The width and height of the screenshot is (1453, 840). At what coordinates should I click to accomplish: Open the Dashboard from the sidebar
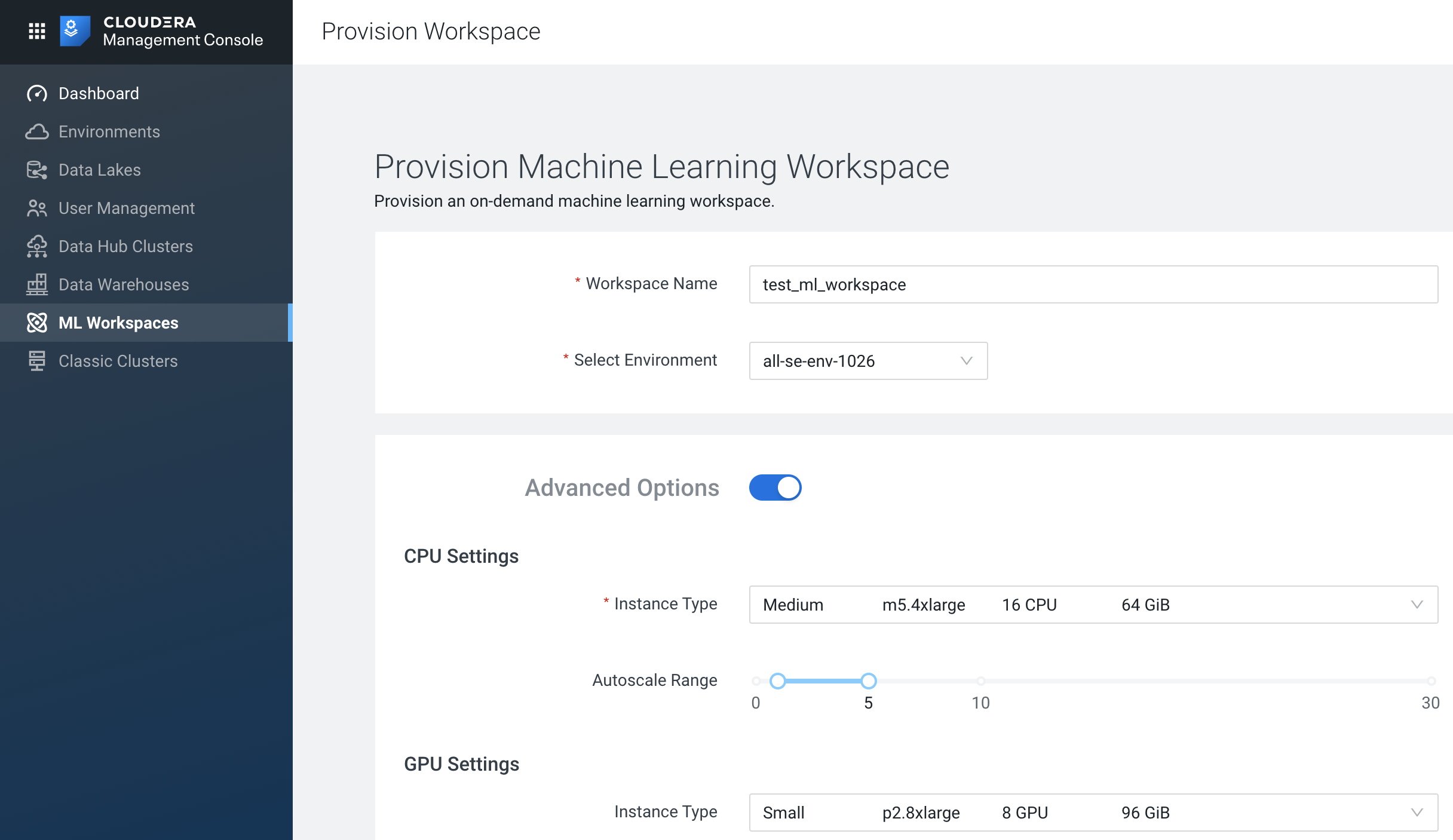coord(98,93)
